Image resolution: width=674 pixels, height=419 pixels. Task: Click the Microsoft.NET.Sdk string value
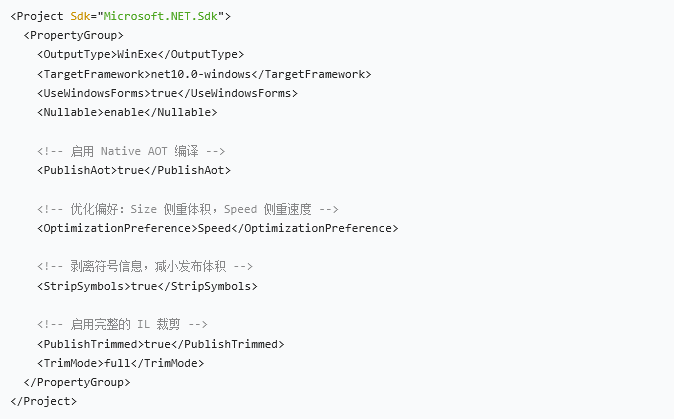[161, 16]
